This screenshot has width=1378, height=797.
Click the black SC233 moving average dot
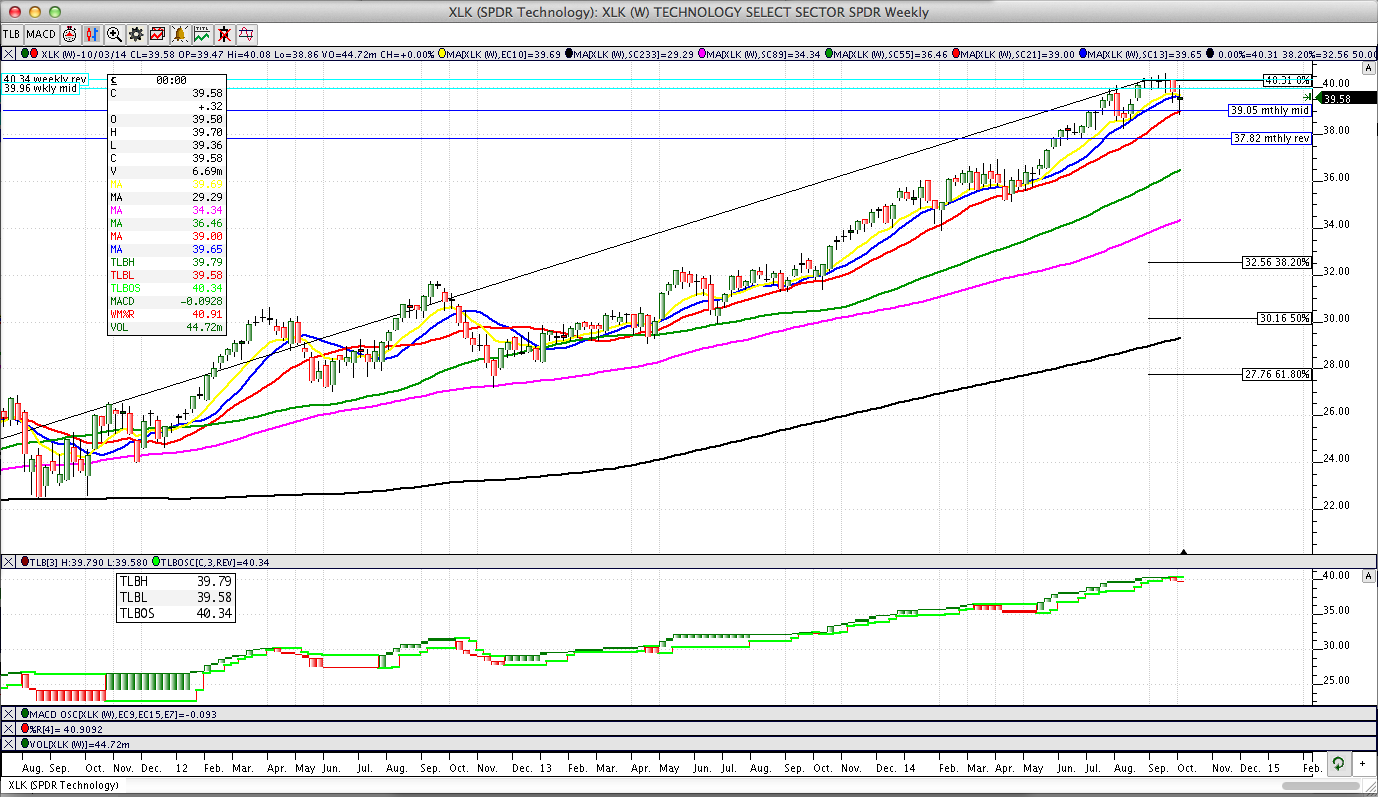point(568,54)
